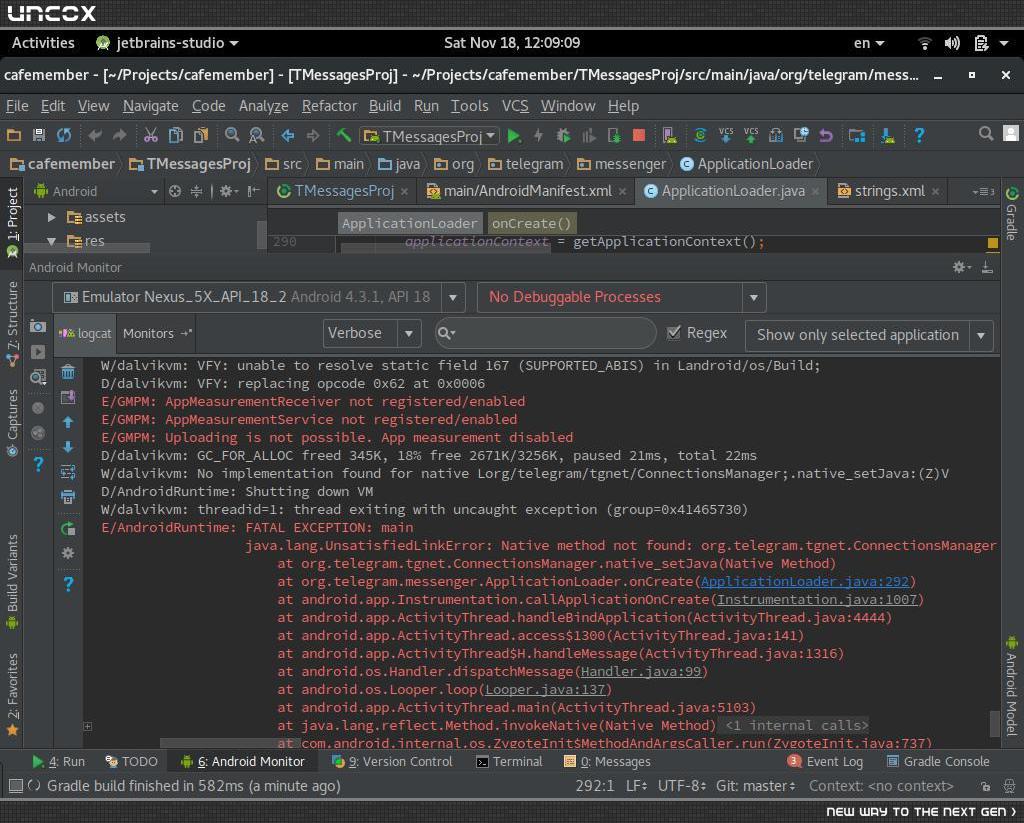Stop the process with the red square
This screenshot has width=1024, height=823.
(x=639, y=135)
